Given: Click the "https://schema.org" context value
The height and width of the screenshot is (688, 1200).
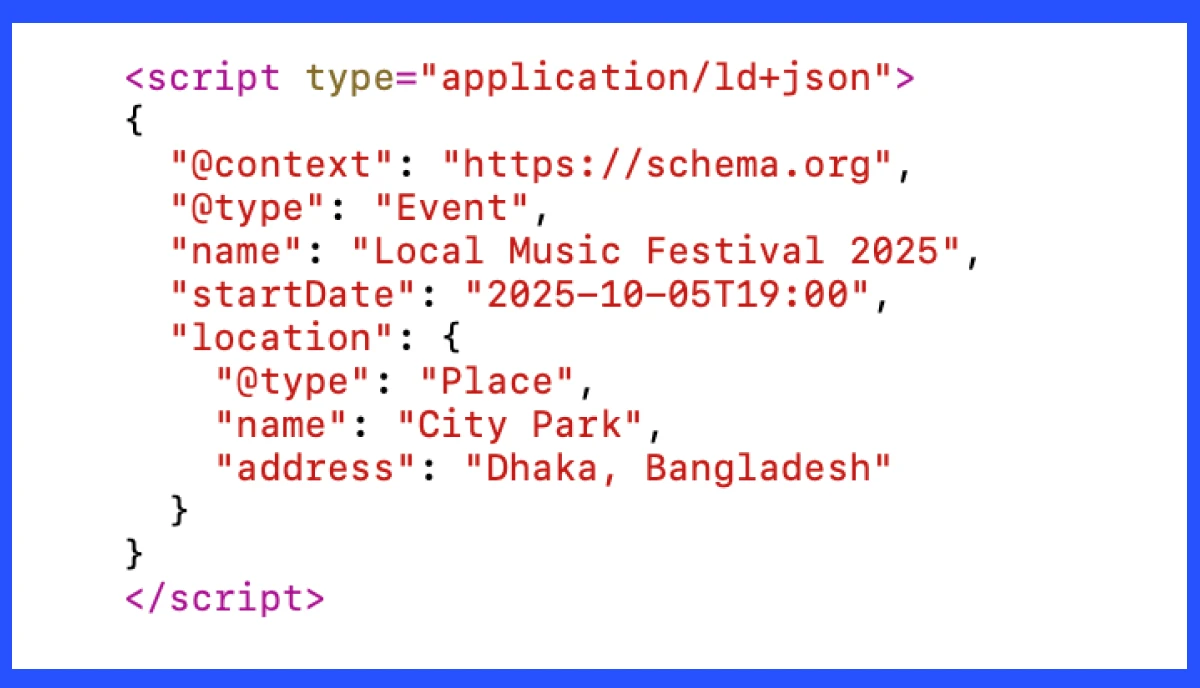Looking at the screenshot, I should pos(667,165).
